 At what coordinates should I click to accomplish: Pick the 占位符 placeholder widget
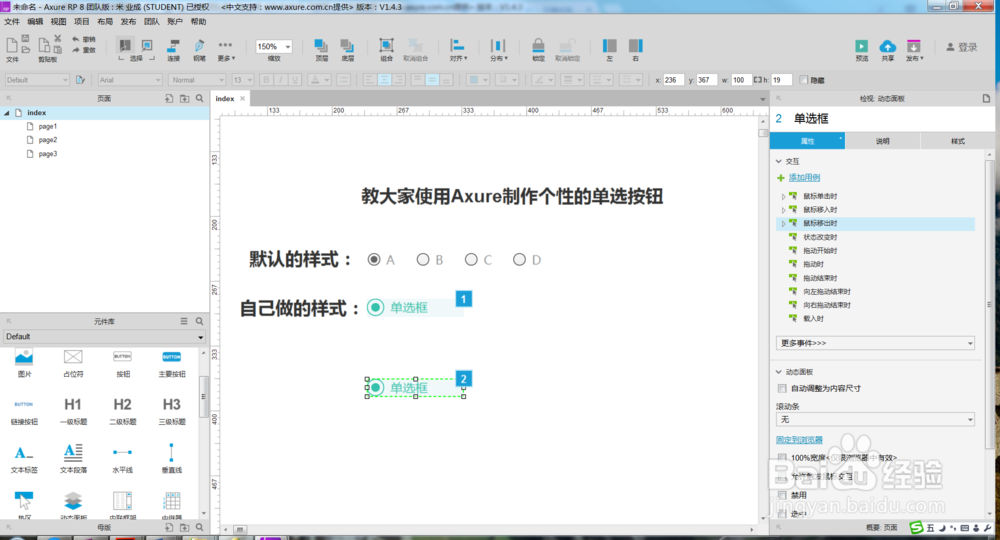click(x=73, y=363)
